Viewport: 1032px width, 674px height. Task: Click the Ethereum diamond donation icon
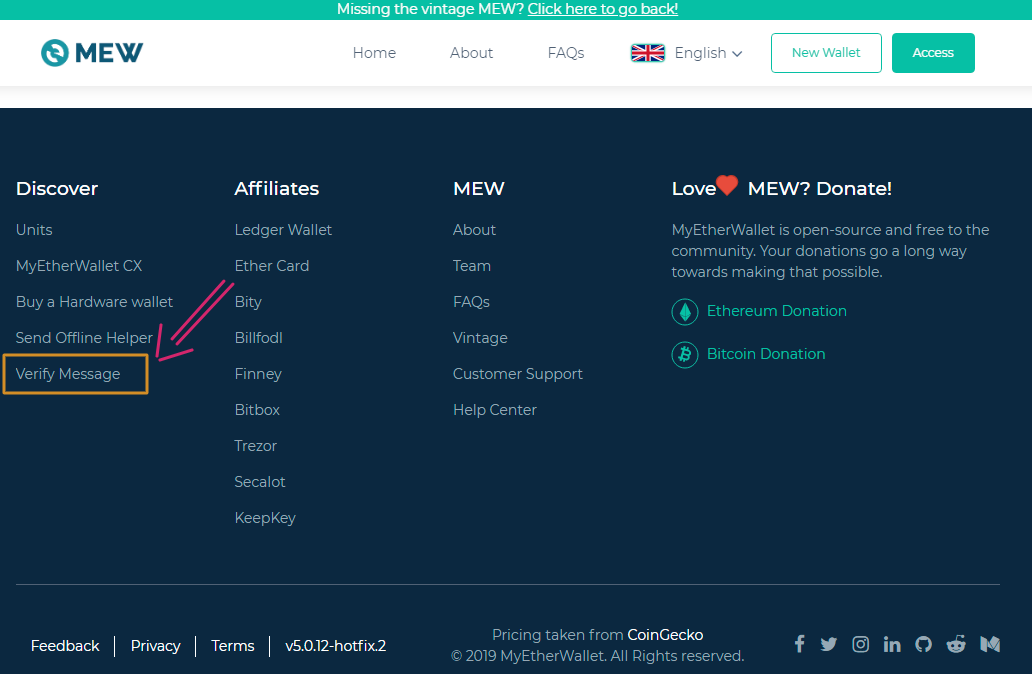684,311
